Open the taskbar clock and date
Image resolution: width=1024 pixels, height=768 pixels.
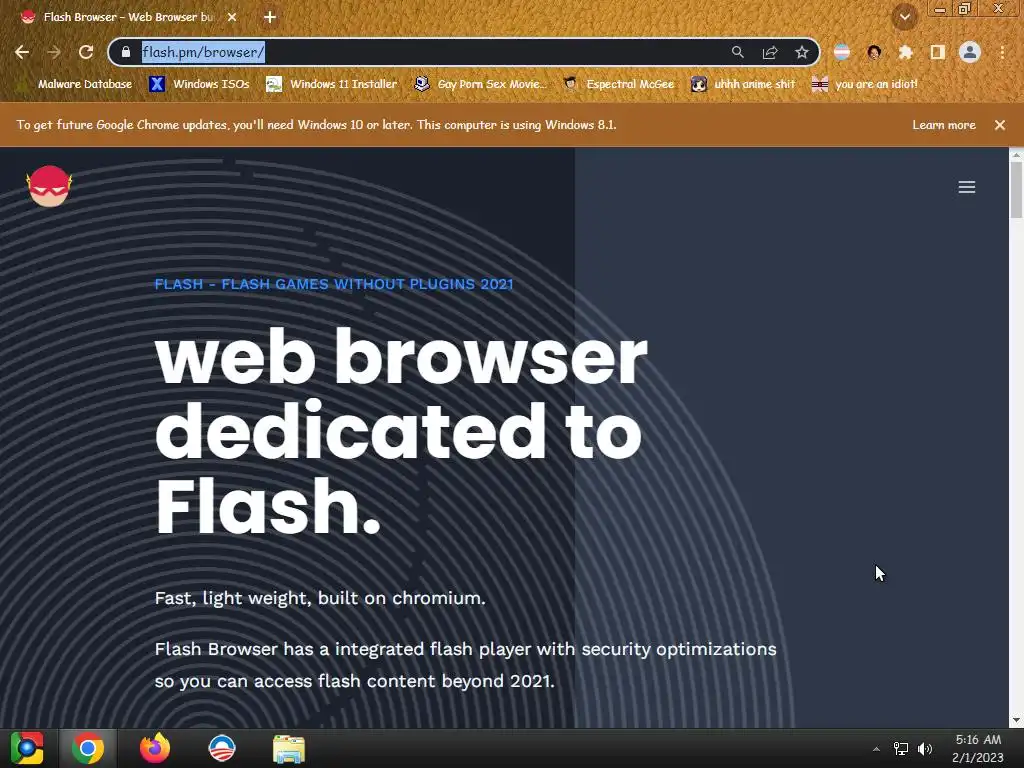coord(978,748)
